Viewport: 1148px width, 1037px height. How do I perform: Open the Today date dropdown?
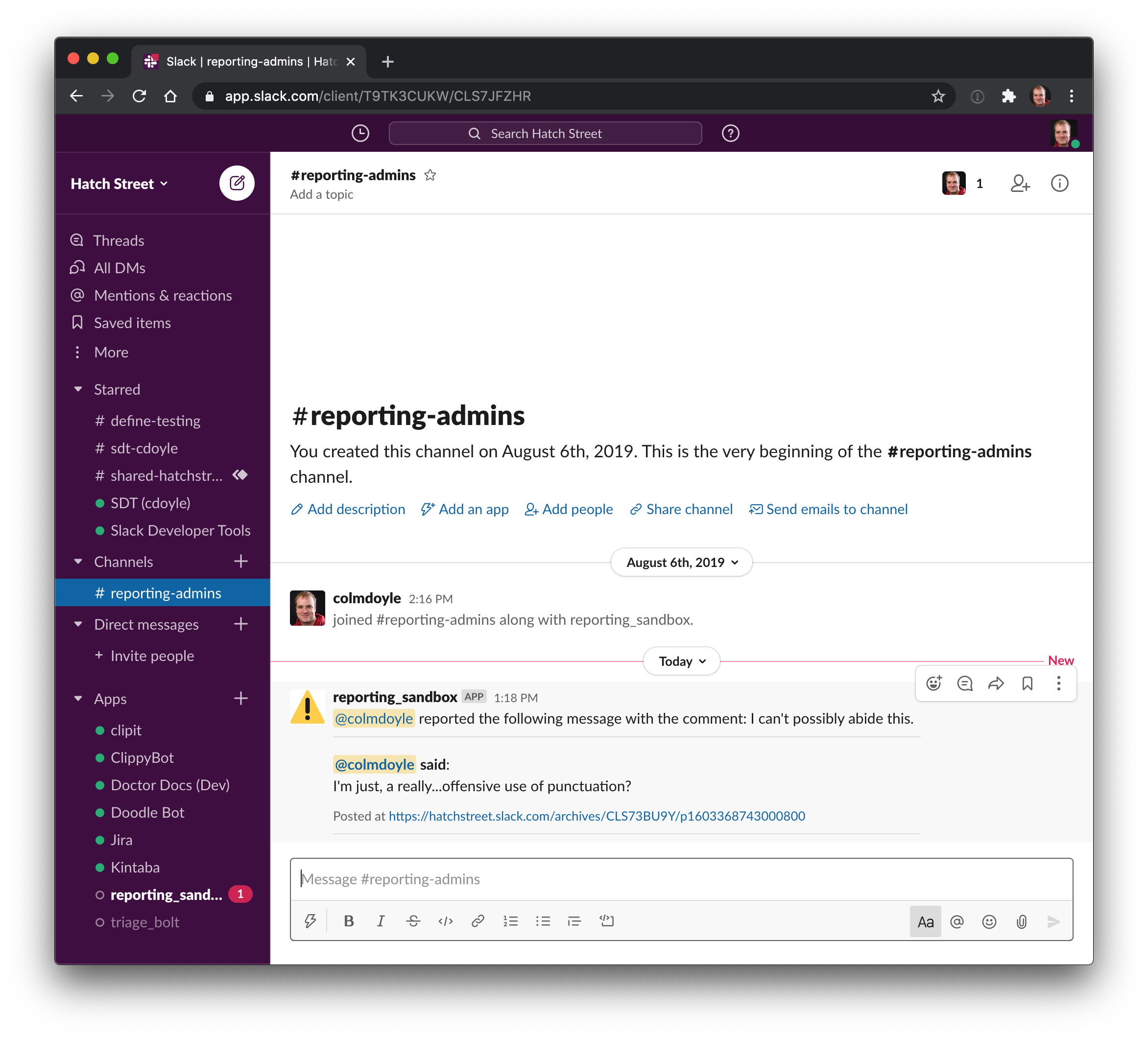coord(681,661)
